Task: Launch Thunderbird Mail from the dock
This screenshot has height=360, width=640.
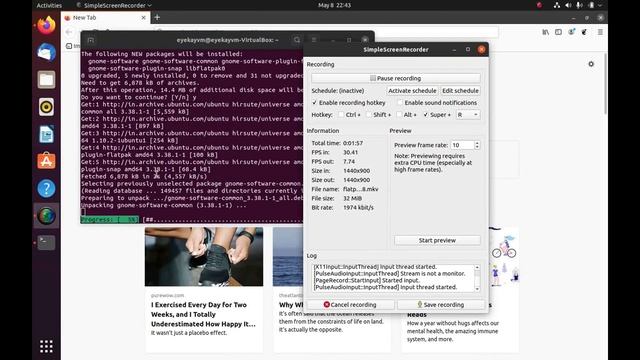Action: (46, 53)
